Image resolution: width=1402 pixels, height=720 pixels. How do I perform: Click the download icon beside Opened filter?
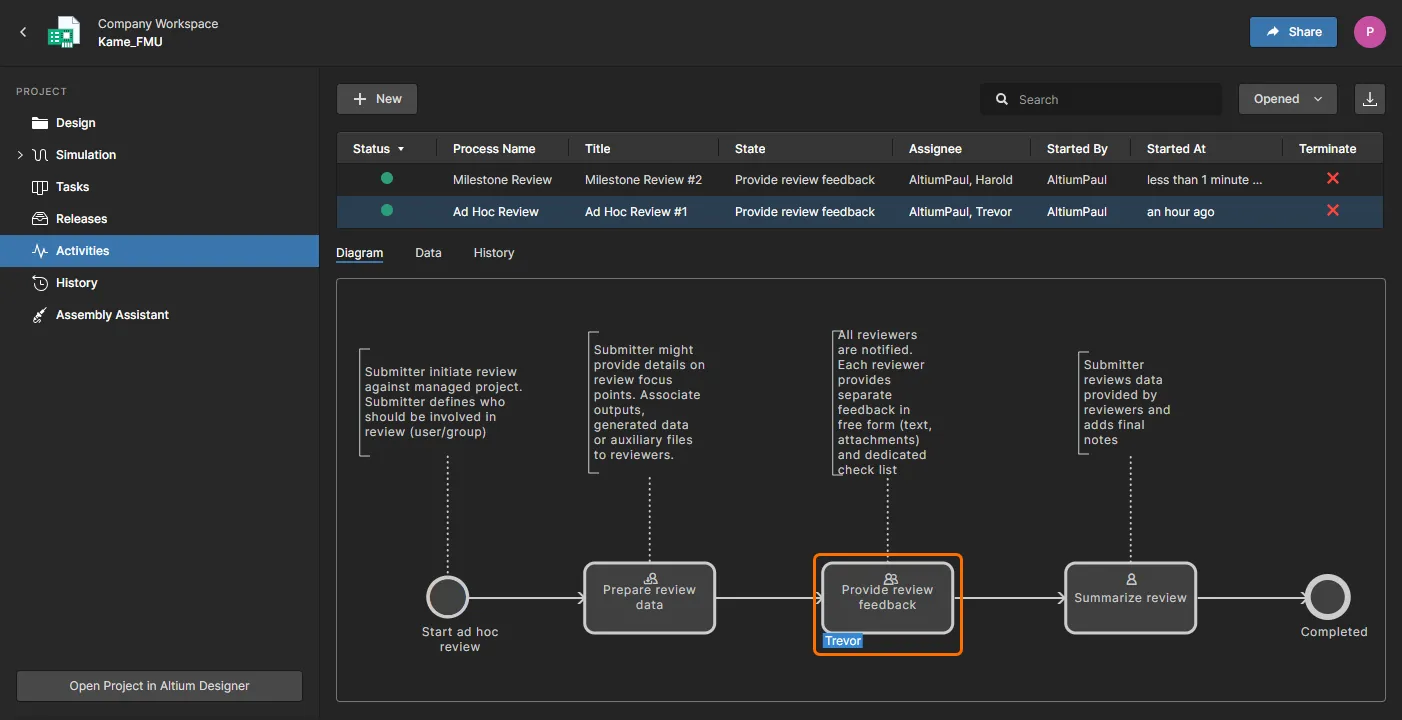click(x=1370, y=99)
